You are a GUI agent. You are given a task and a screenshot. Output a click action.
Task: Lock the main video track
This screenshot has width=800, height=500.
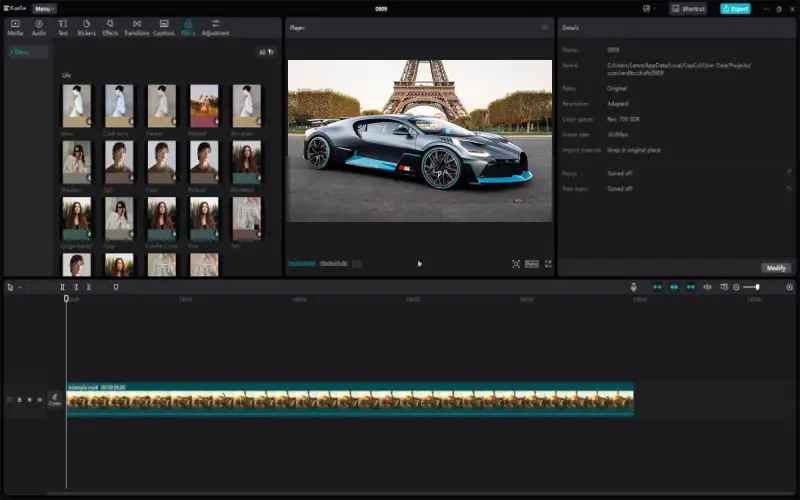(x=19, y=399)
